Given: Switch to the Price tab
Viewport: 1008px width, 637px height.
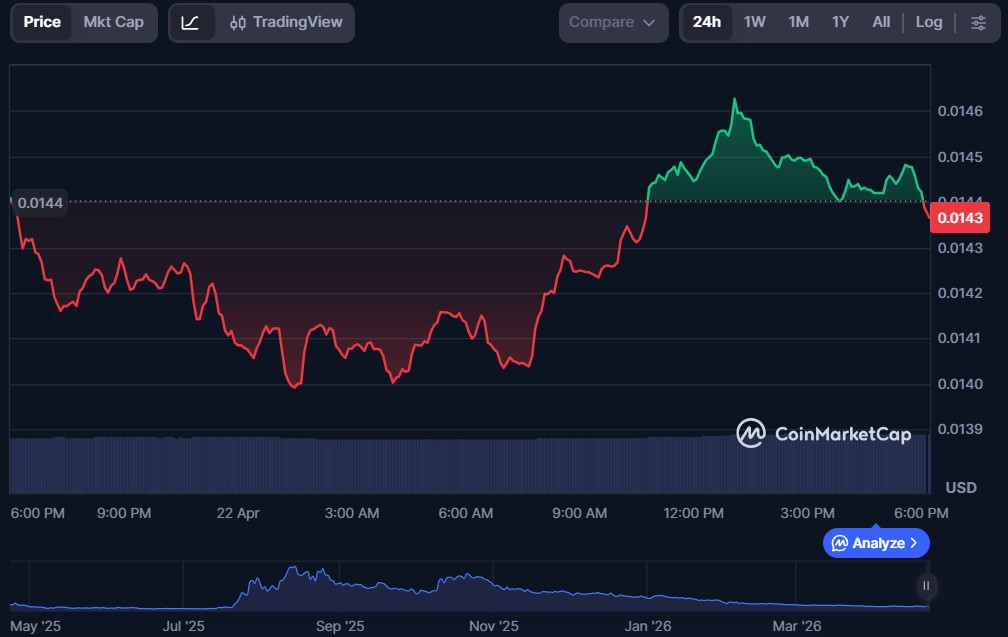Looking at the screenshot, I should [x=42, y=22].
